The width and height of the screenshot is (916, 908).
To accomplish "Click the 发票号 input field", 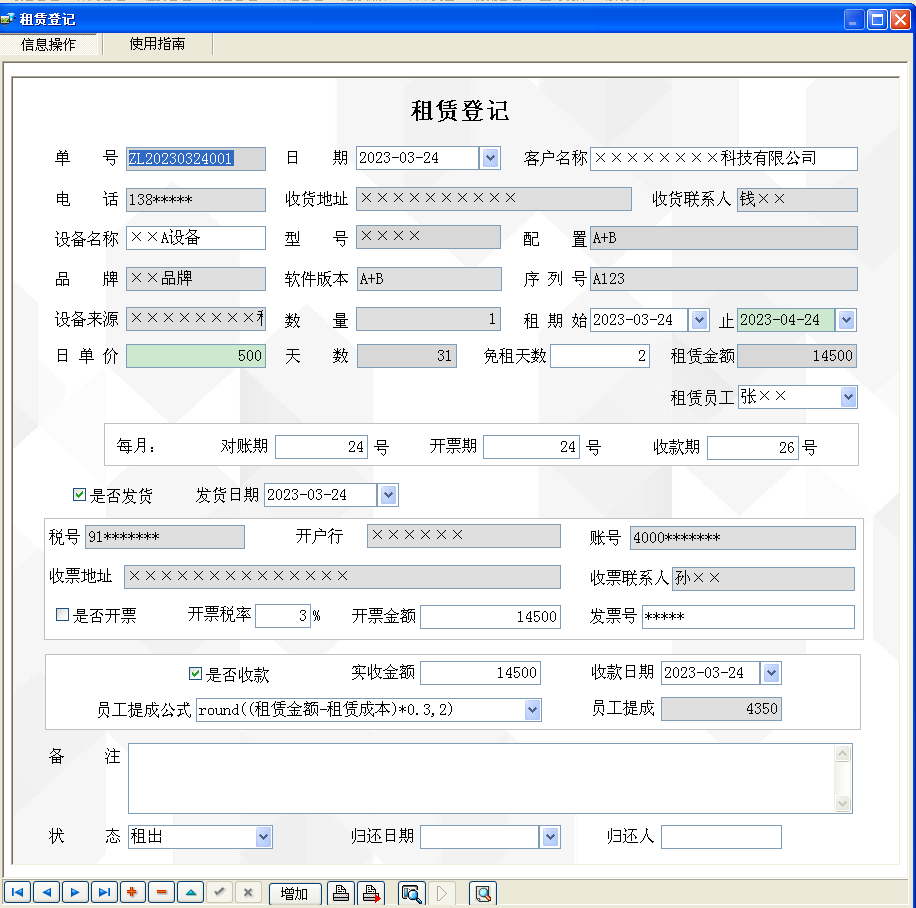I will (x=748, y=617).
